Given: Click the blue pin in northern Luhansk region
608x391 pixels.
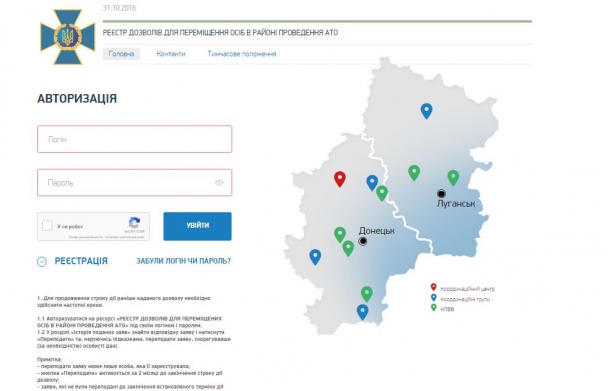Looking at the screenshot, I should click(427, 111).
